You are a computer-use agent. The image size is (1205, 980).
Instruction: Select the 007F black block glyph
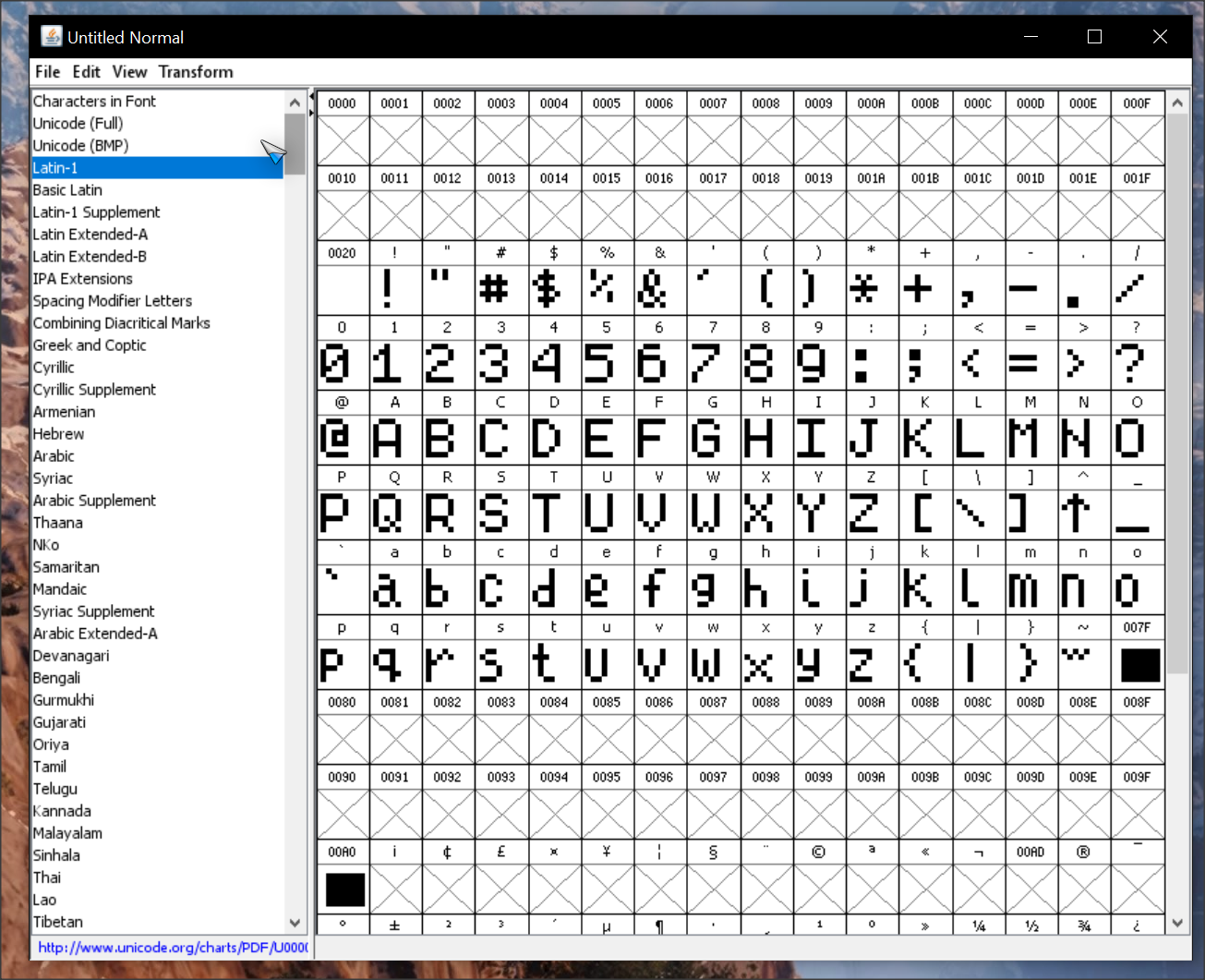(1138, 664)
